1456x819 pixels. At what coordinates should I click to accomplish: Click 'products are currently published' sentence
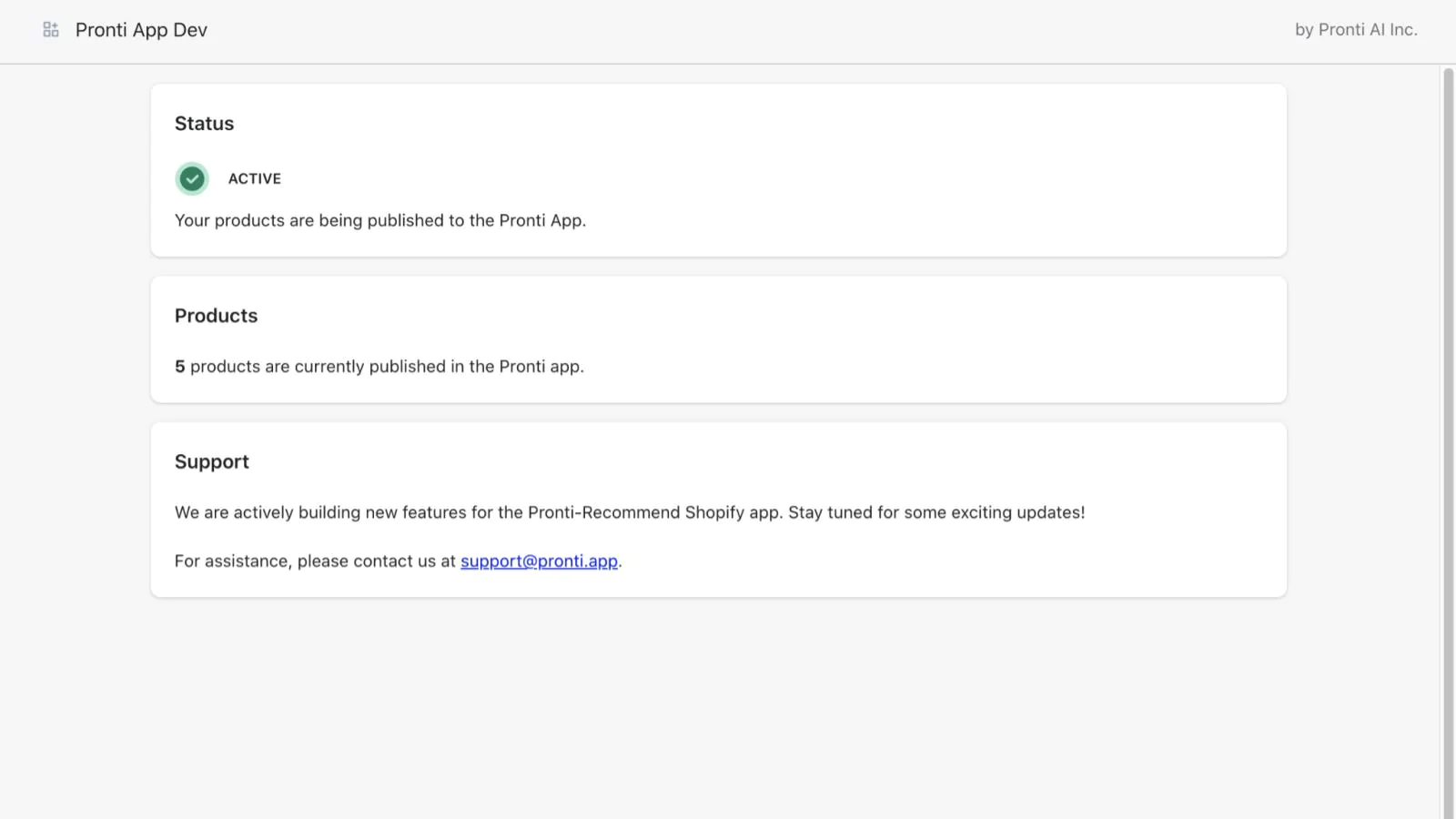(x=387, y=367)
